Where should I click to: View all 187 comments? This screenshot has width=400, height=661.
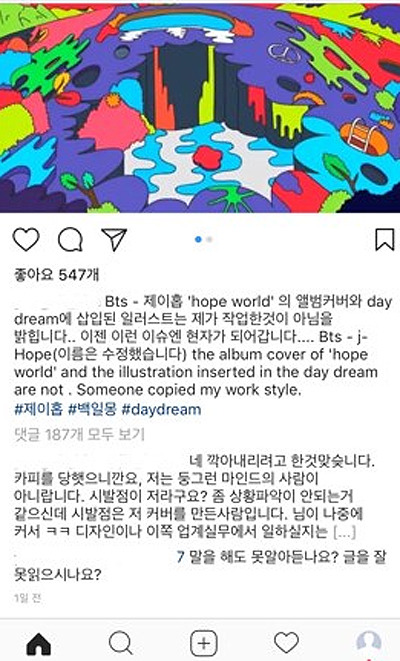pyautogui.click(x=79, y=434)
